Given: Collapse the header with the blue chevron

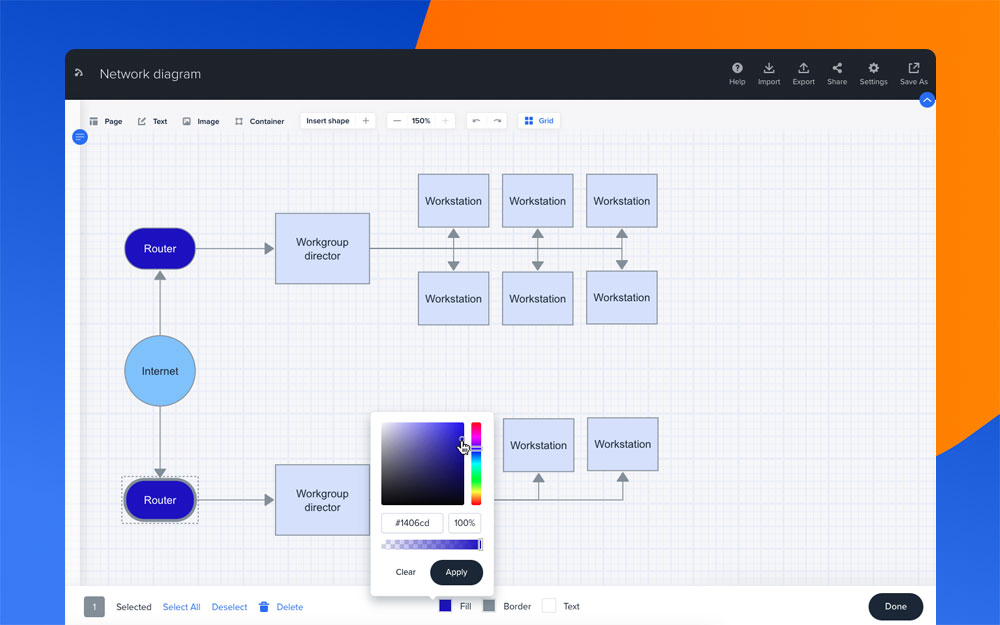Looking at the screenshot, I should tap(927, 100).
